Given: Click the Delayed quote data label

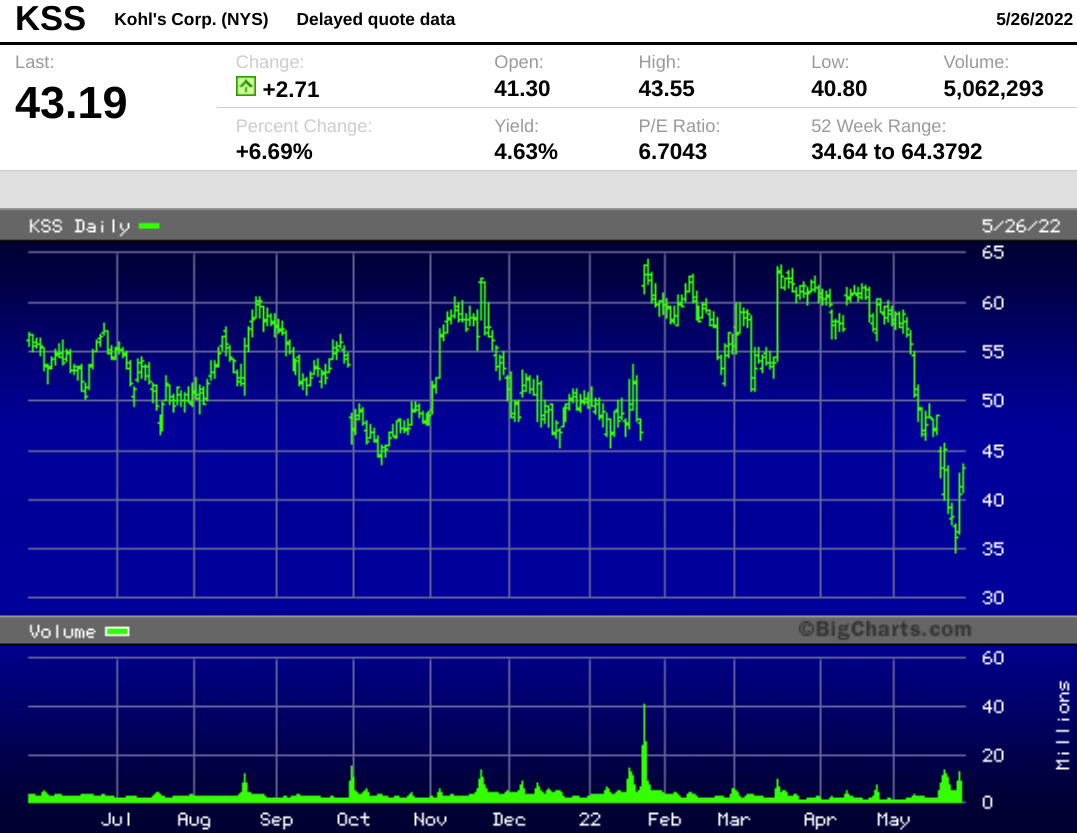Looking at the screenshot, I should click(x=376, y=19).
